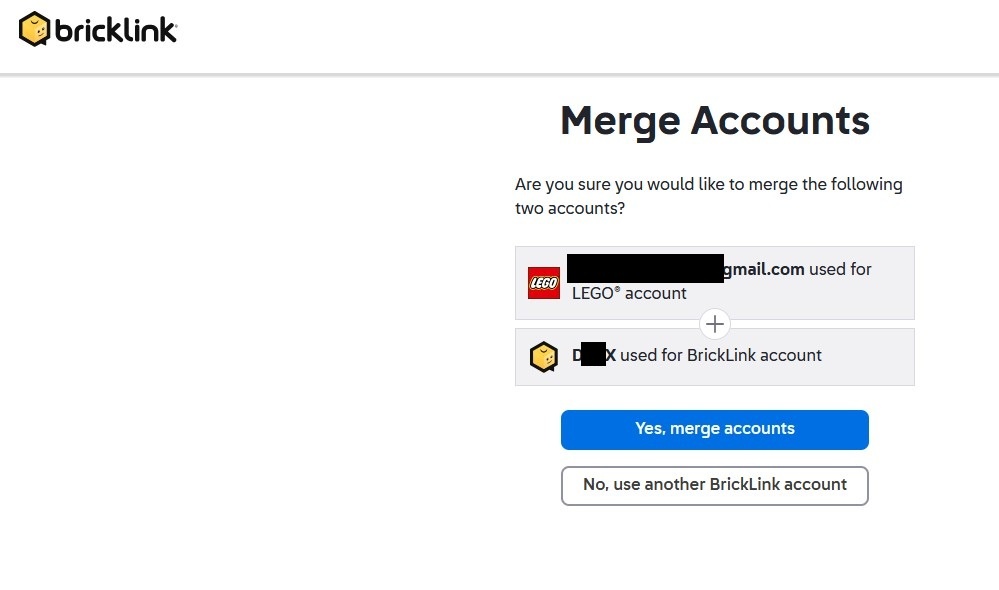Click the yellow BrickLink icon beside the username
The image size is (999, 590).
[x=543, y=357]
